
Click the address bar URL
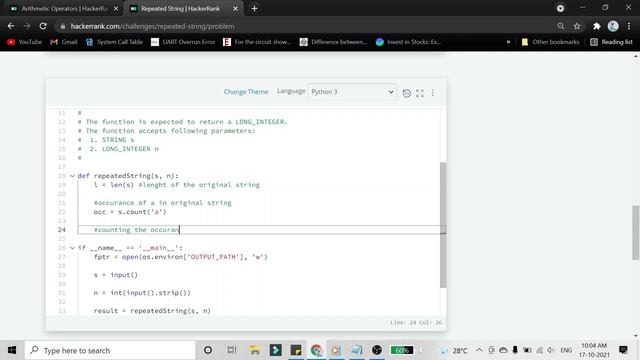pyautogui.click(x=152, y=26)
